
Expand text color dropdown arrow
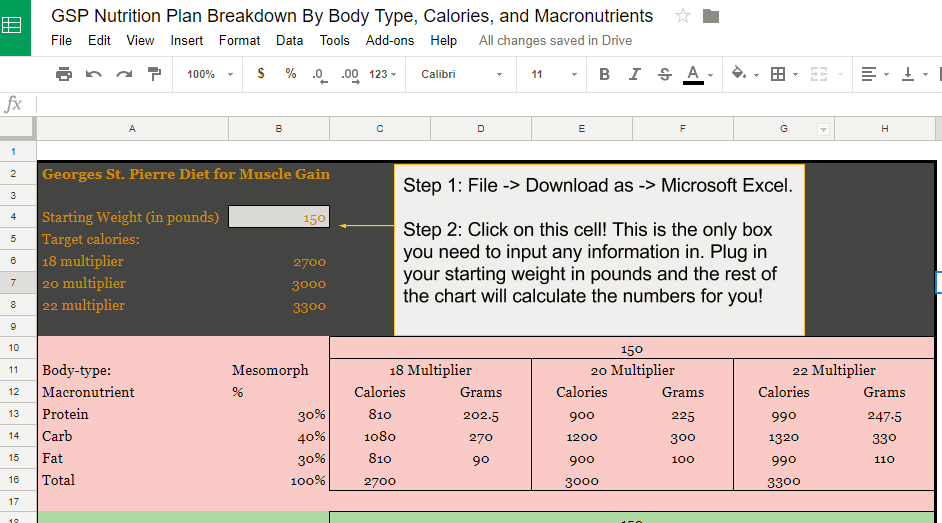coord(711,75)
